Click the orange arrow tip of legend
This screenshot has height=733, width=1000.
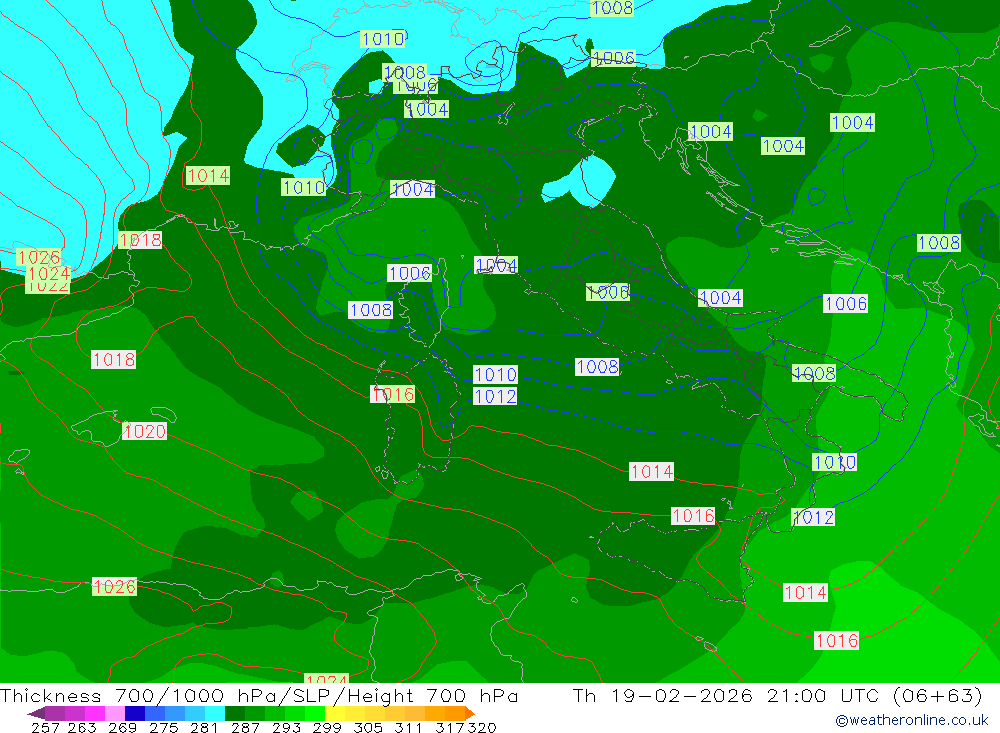[471, 713]
